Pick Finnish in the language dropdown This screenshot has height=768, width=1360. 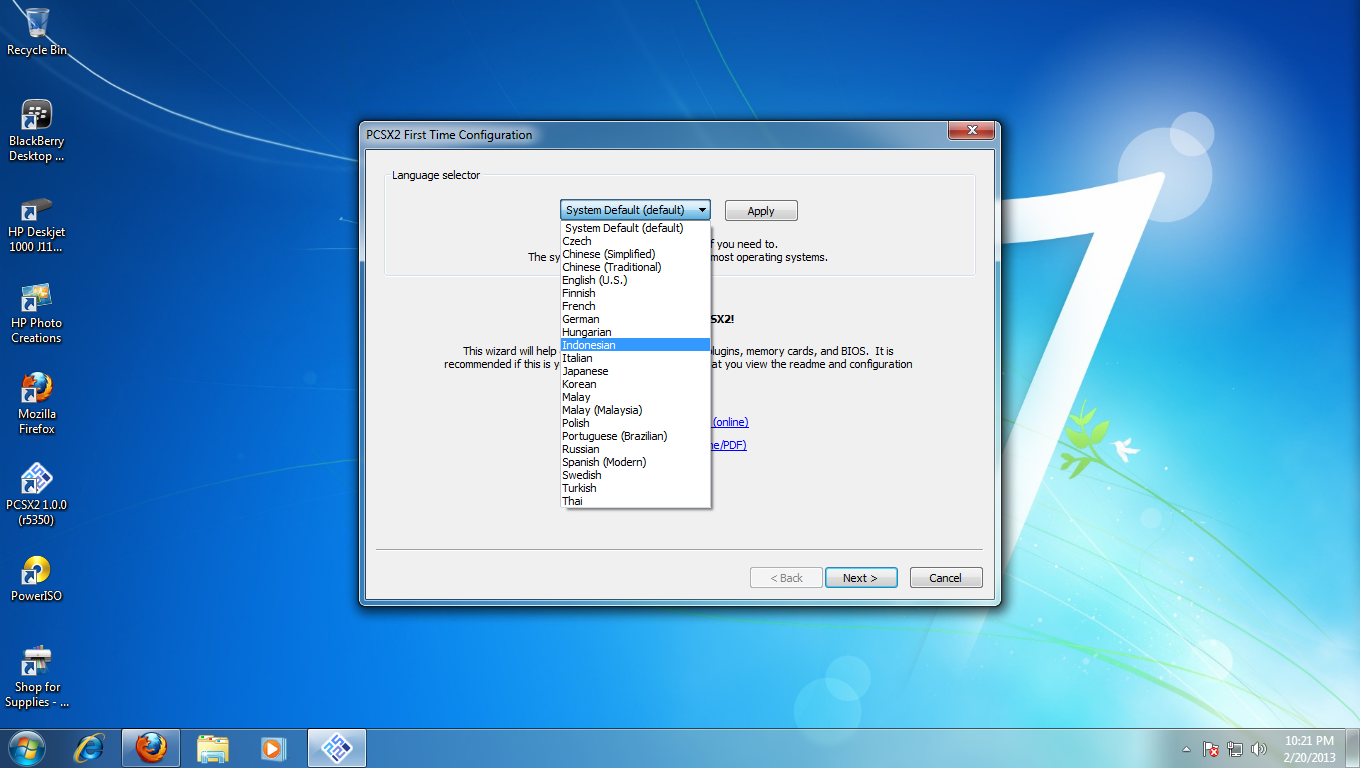pyautogui.click(x=635, y=293)
